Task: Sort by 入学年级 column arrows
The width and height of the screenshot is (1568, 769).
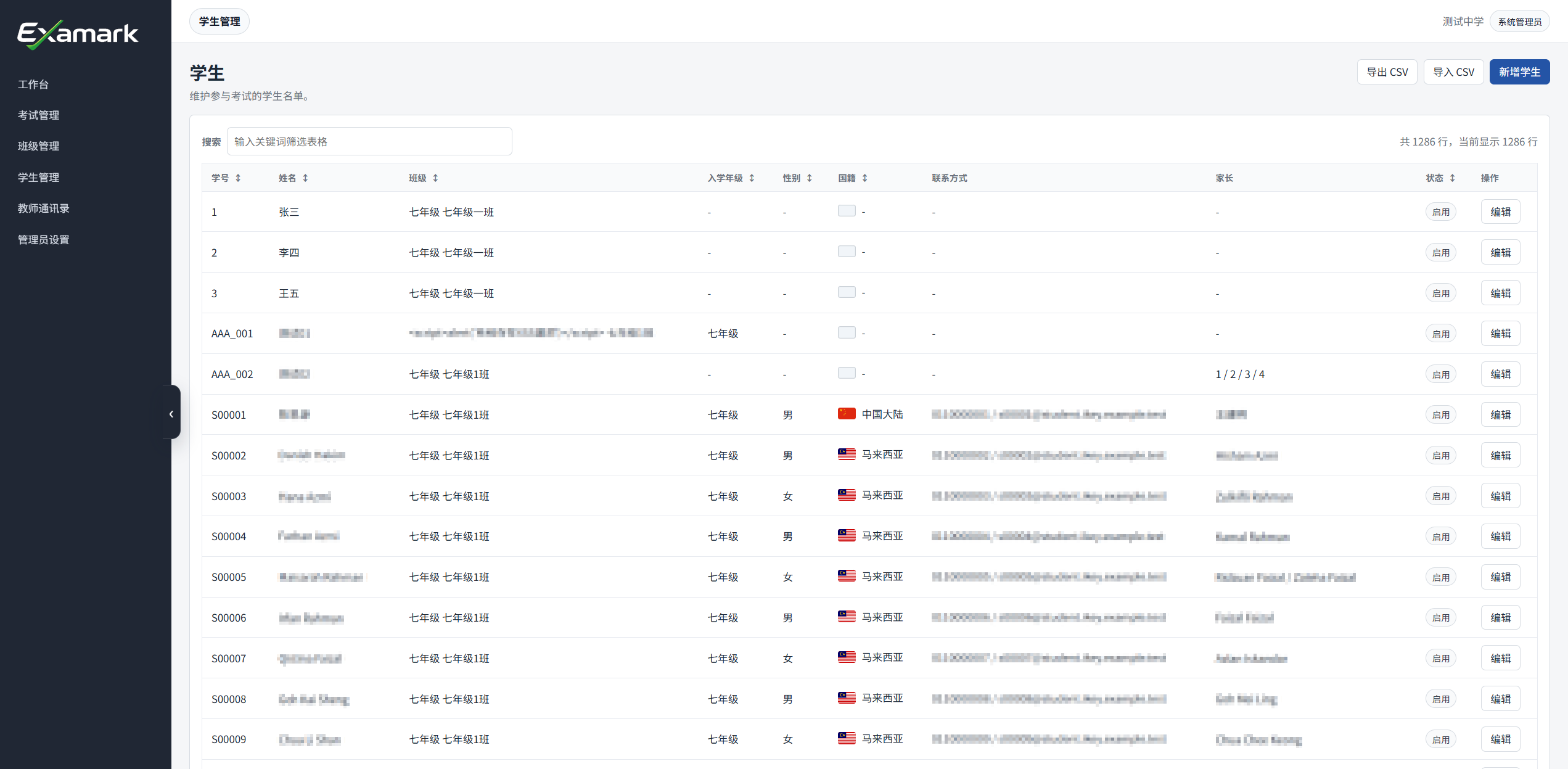Action: (x=752, y=178)
